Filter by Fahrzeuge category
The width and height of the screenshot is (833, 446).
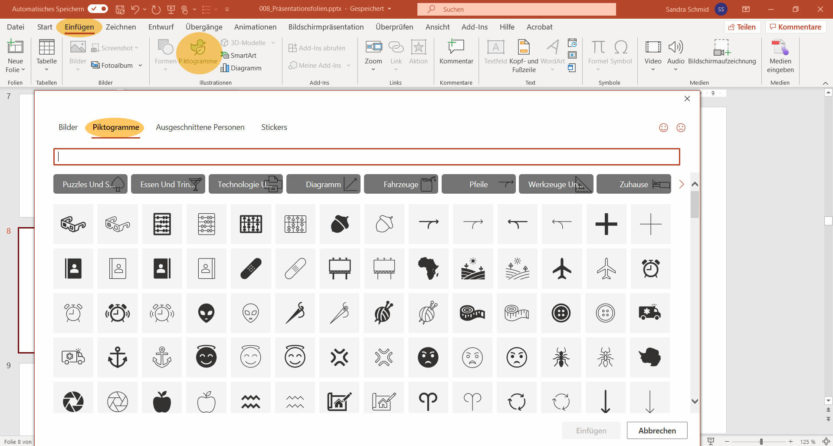(x=401, y=184)
